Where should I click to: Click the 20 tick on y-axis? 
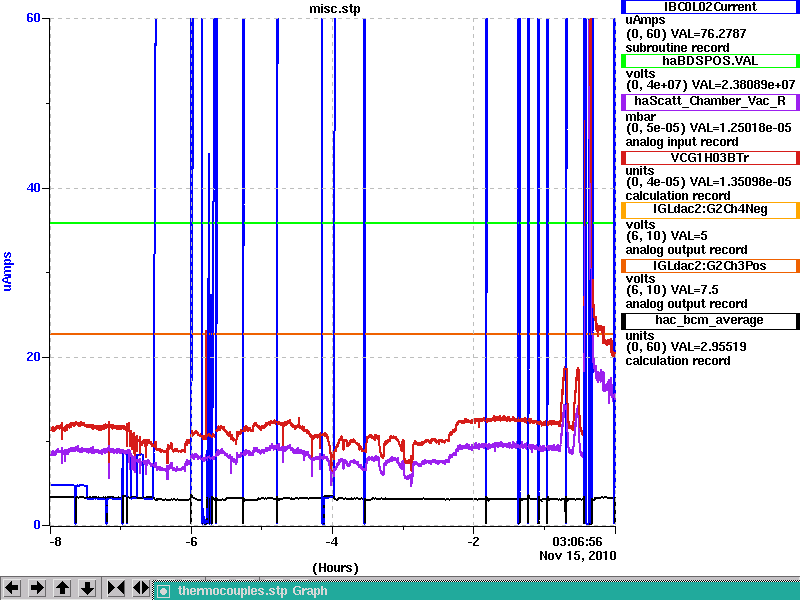coord(33,357)
